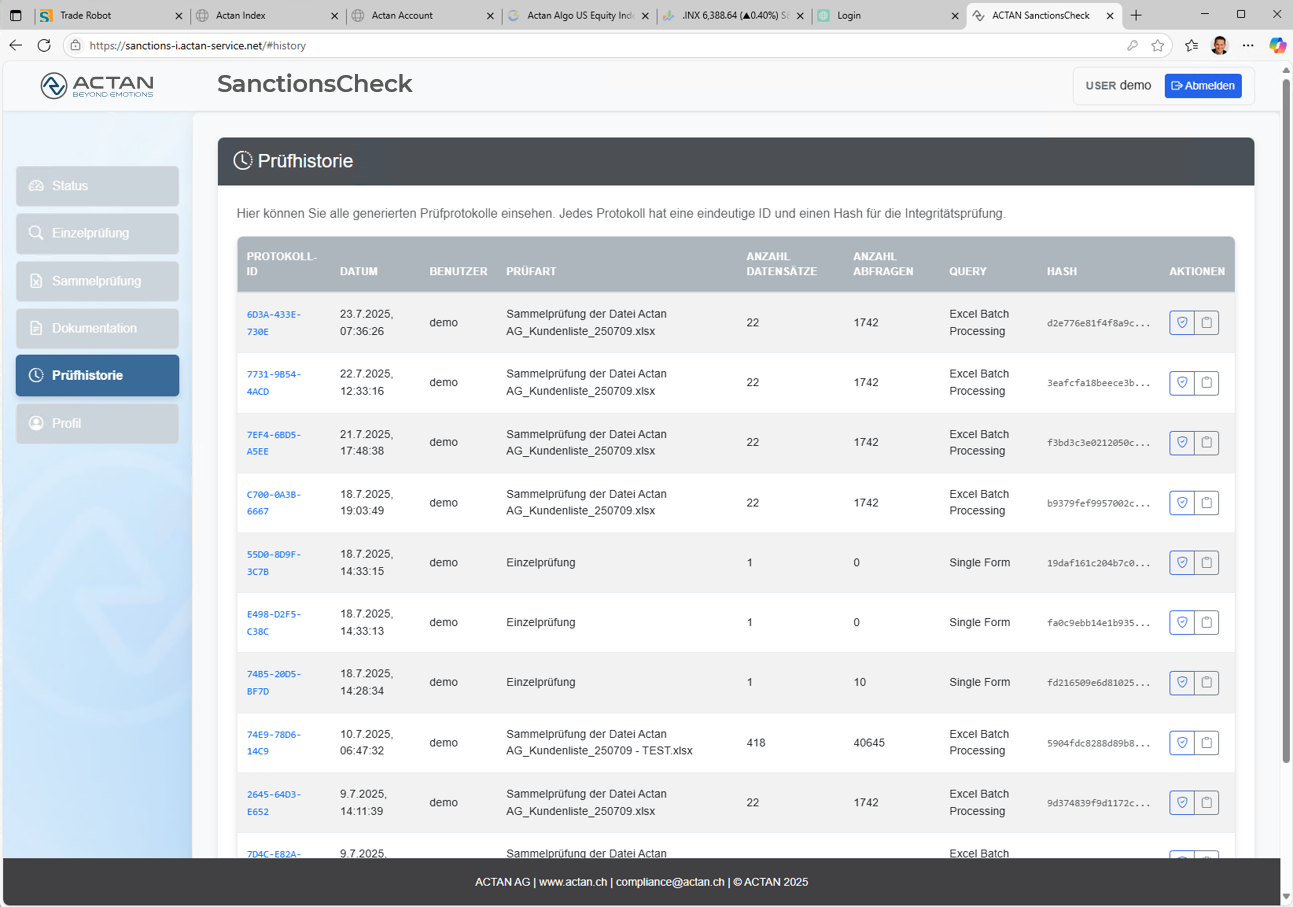Open protocol link 2645-64D3-E652
Viewport: 1293px width, 907px height.
[x=274, y=803]
